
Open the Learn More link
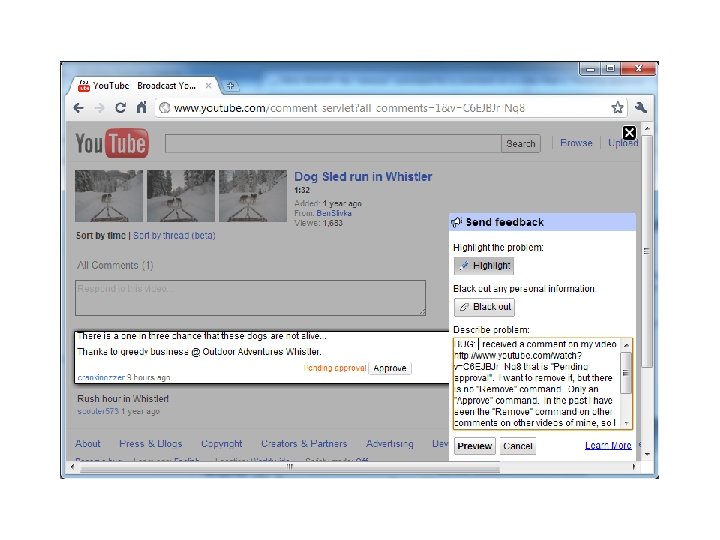[608, 445]
